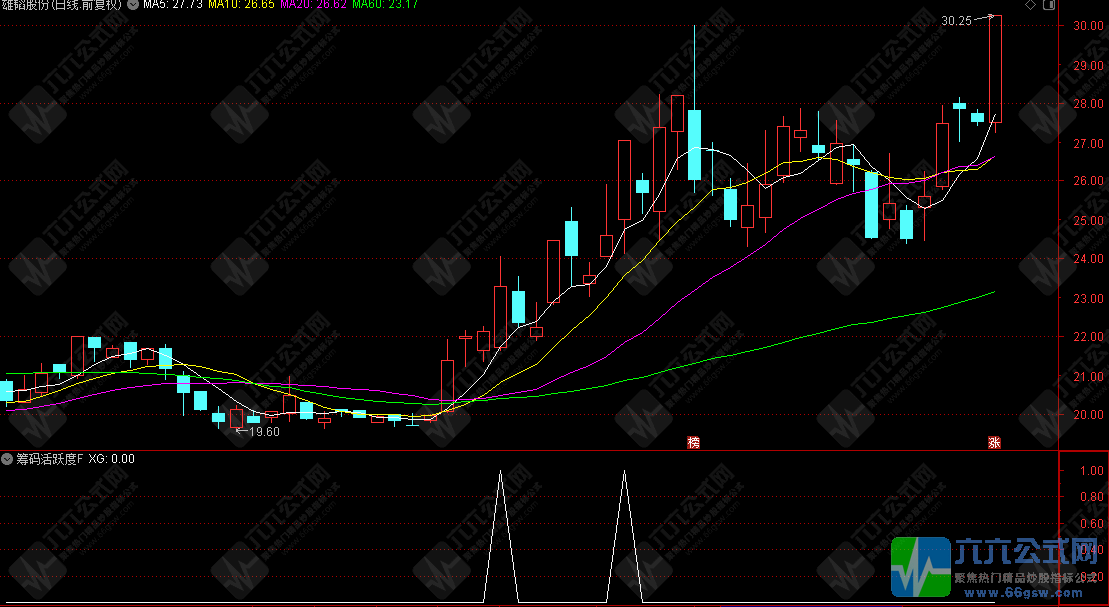Expand the 筹码活跃度F indicator dropdown
This screenshot has width=1109, height=607.
(7, 459)
